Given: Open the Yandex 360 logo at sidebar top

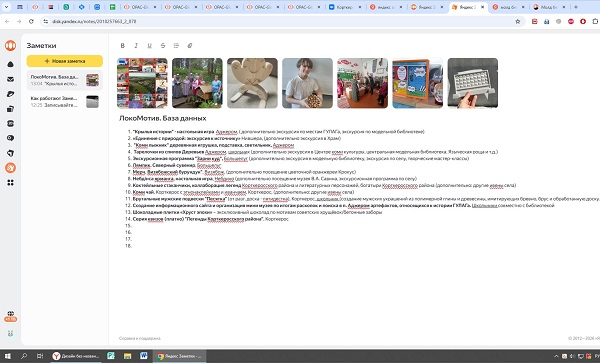Looking at the screenshot, I should click(10, 46).
